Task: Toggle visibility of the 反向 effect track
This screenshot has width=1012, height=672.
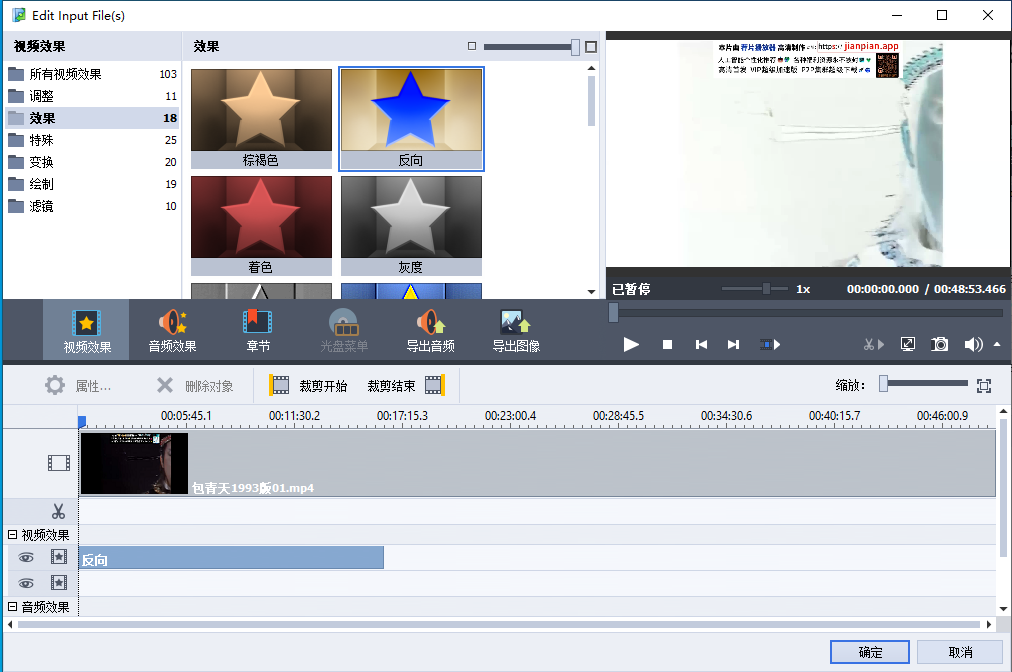Action: pos(25,558)
